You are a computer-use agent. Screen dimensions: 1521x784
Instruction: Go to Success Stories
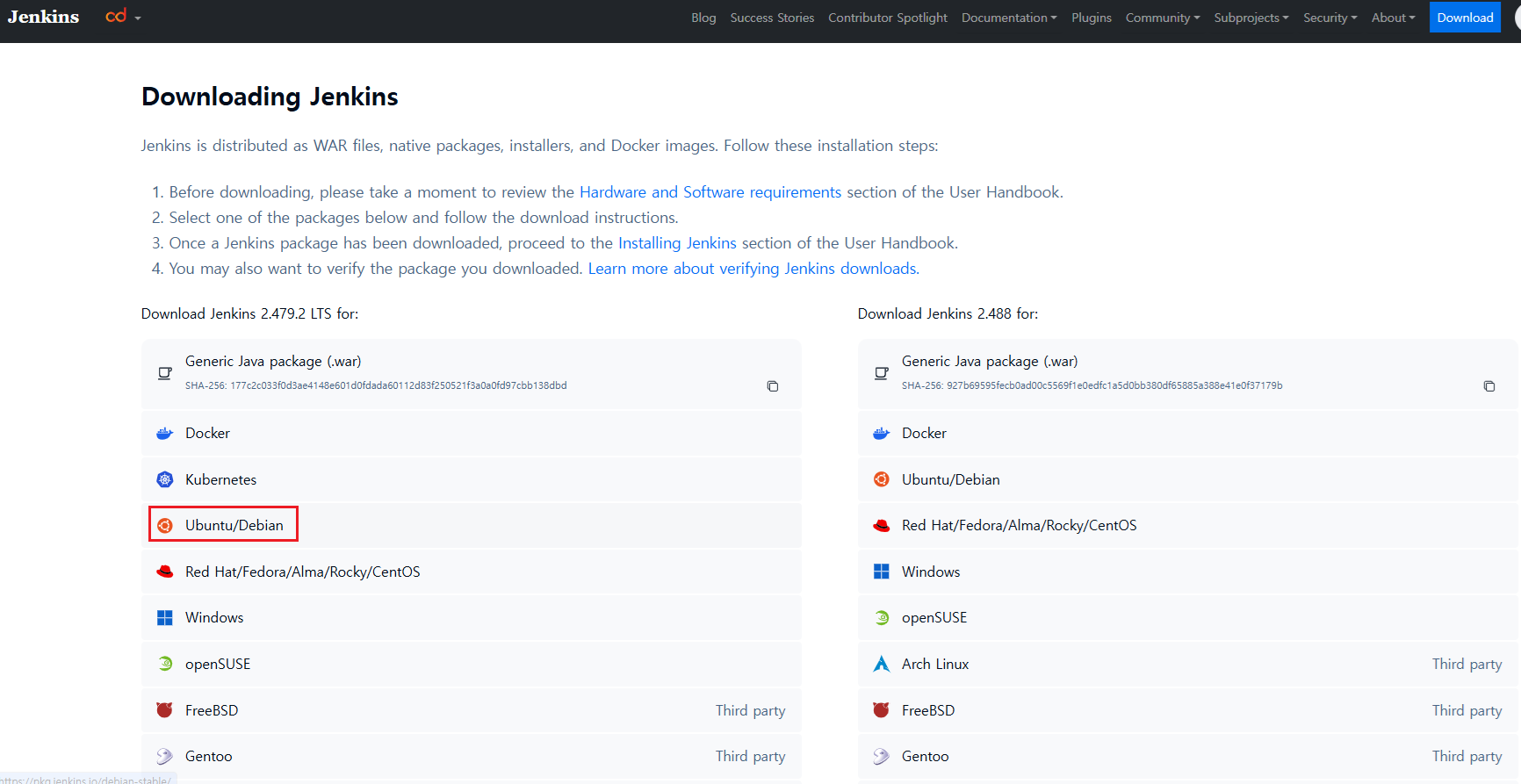coord(772,18)
